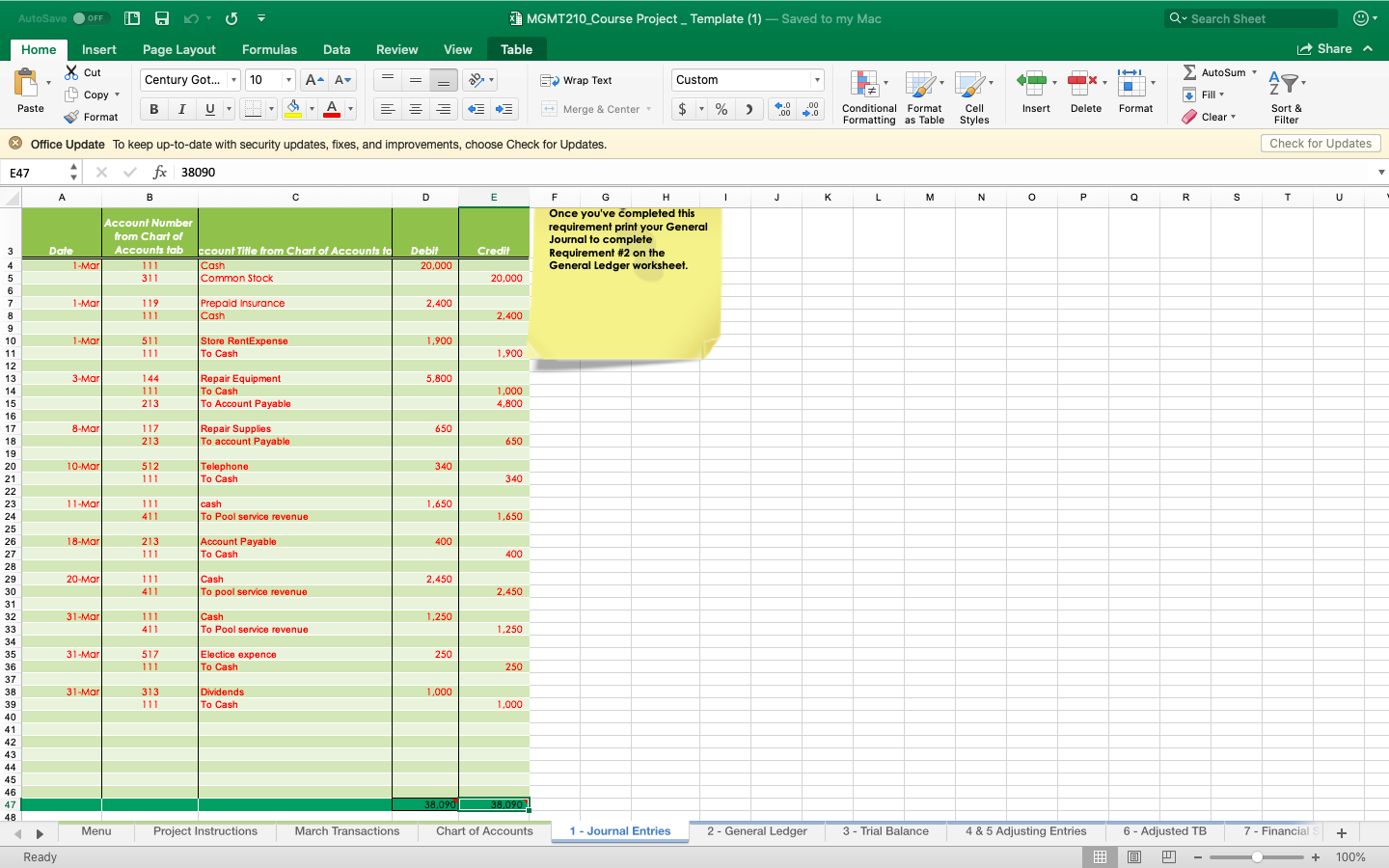Toggle Underline formatting
This screenshot has height=868, width=1389.
[210, 109]
